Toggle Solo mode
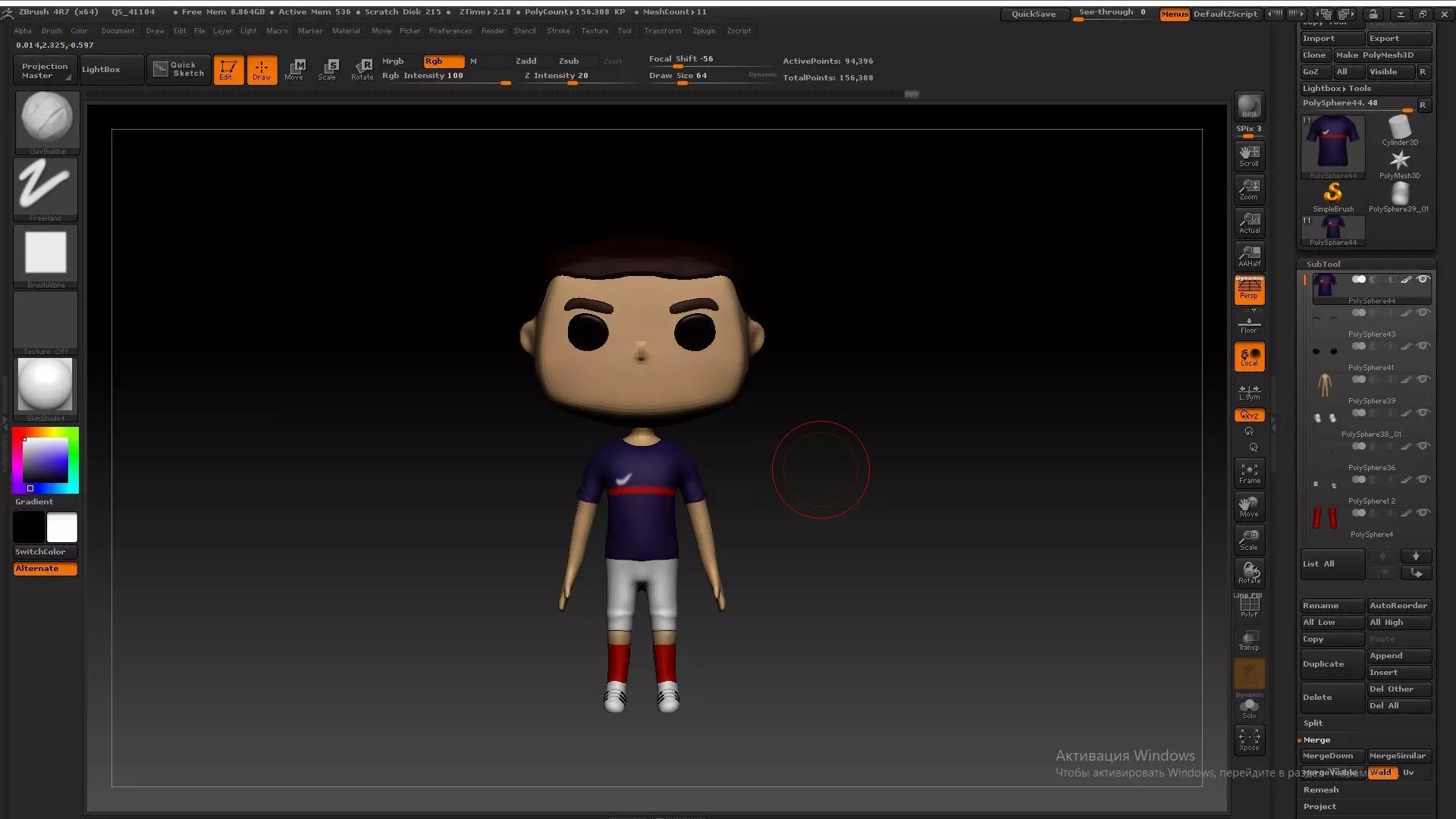 (1249, 708)
